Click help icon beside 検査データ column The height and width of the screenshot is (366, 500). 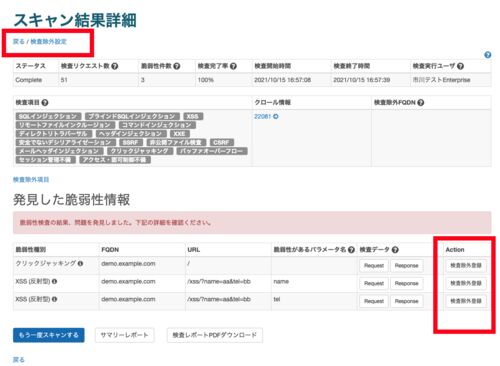click(x=395, y=250)
